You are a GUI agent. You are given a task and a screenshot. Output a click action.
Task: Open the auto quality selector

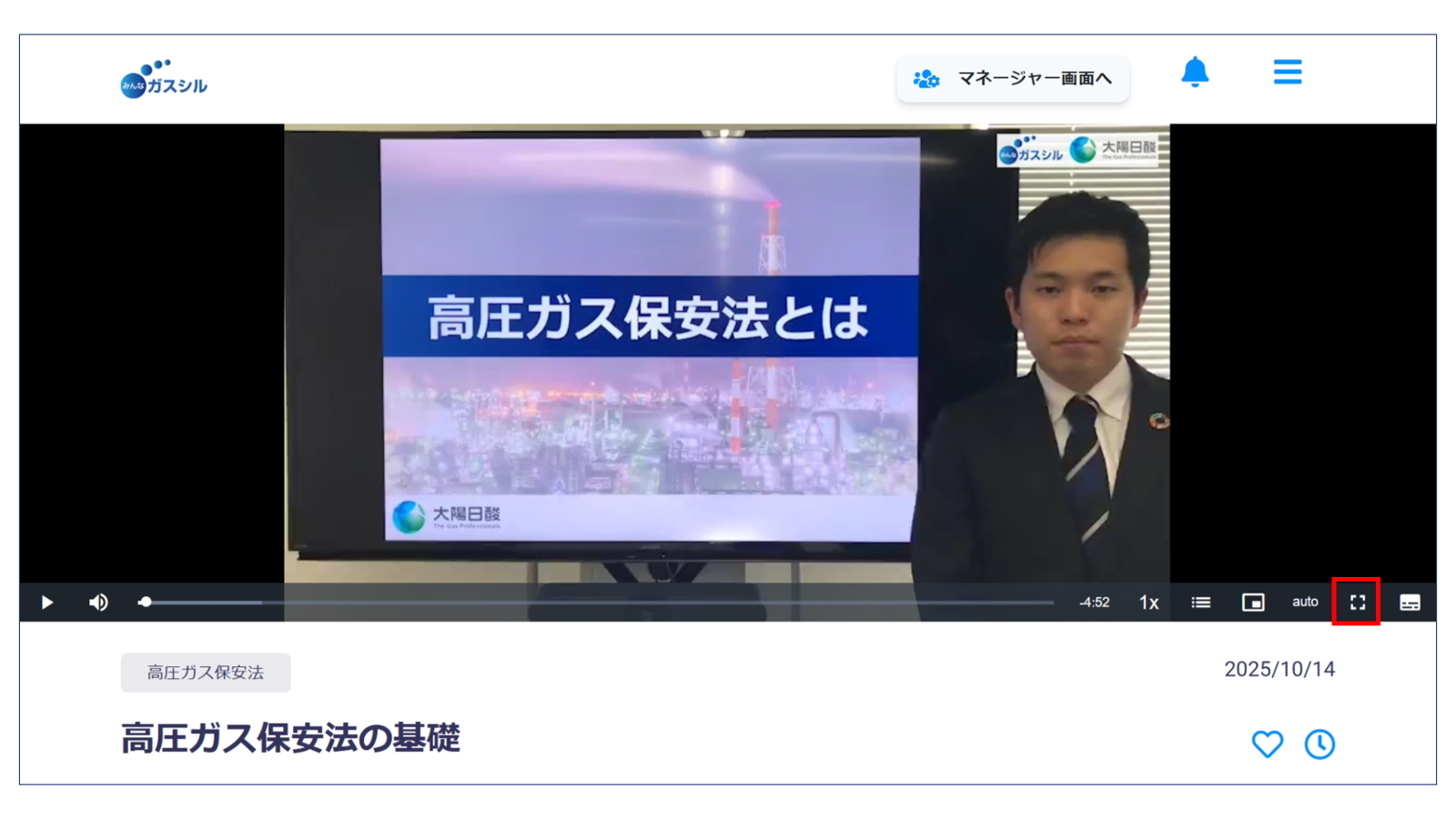pos(1304,602)
